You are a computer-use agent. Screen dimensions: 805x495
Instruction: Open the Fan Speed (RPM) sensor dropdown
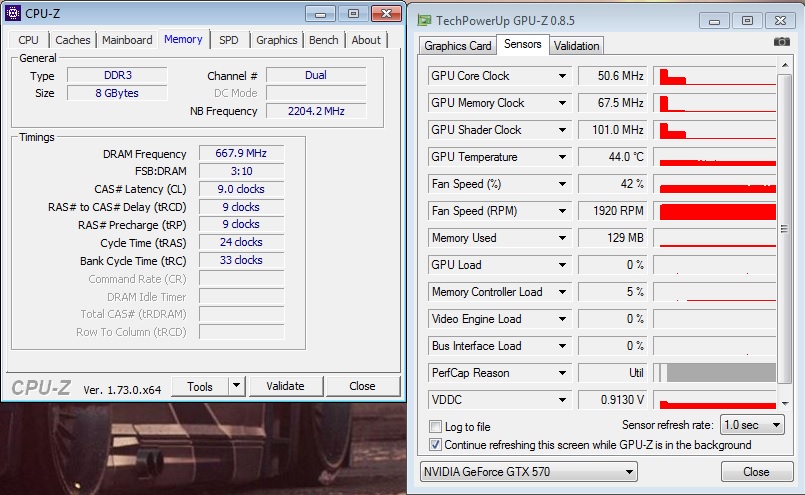pyautogui.click(x=563, y=211)
